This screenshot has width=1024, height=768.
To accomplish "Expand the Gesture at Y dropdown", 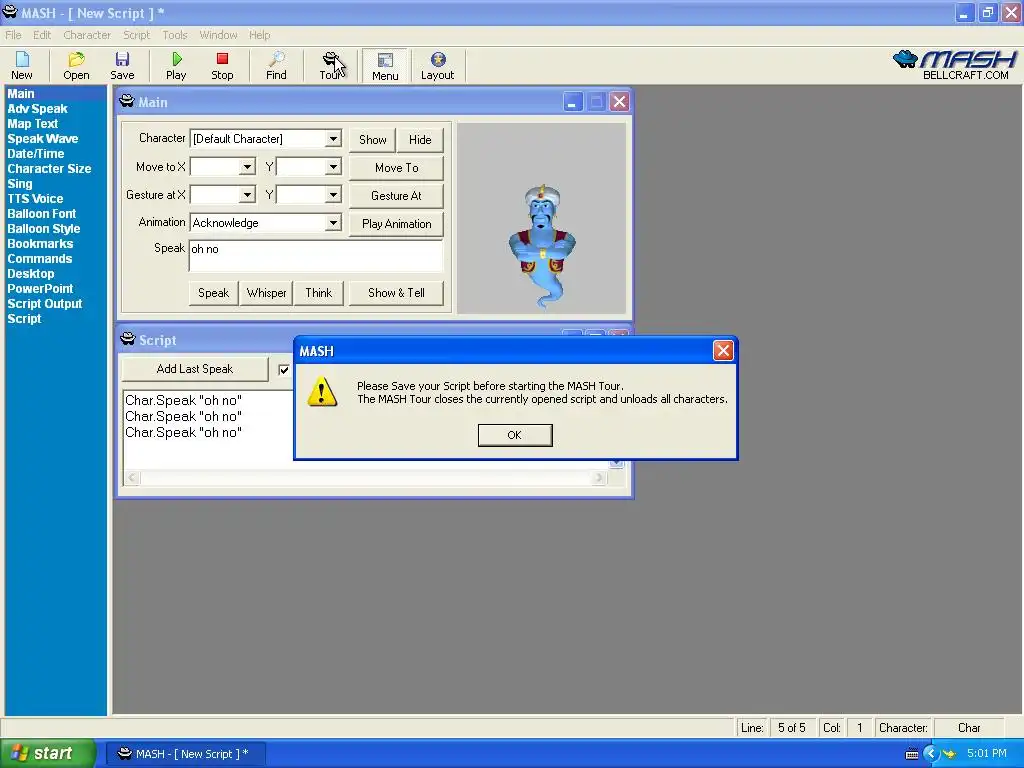I will 333,195.
